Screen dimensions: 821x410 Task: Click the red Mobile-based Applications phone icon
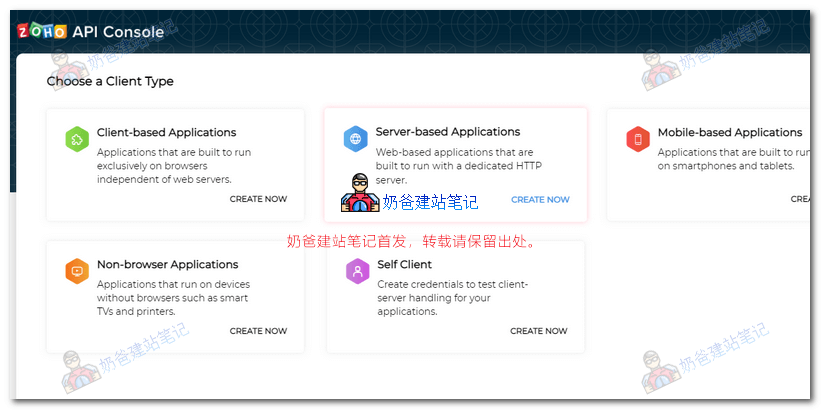(x=638, y=140)
